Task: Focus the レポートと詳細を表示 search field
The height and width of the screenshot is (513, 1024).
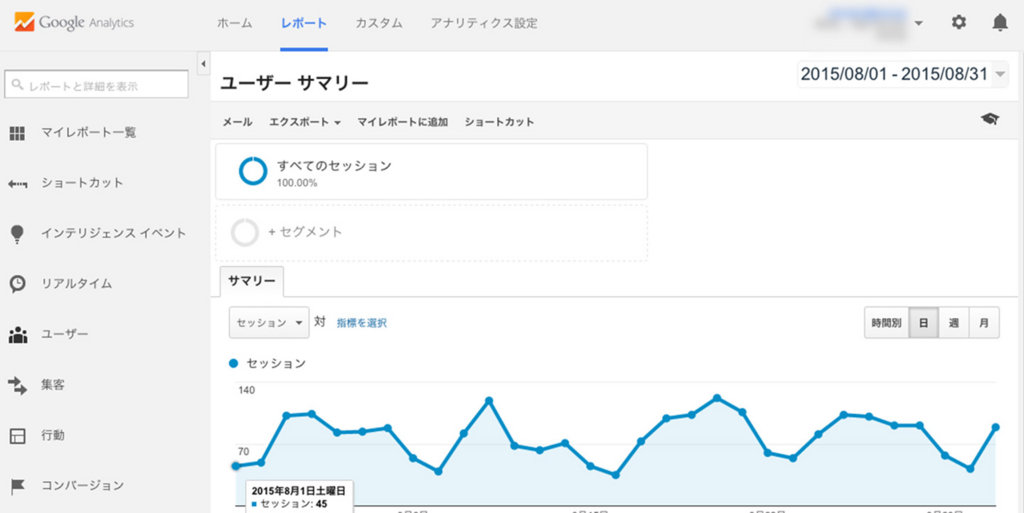Action: (96, 85)
